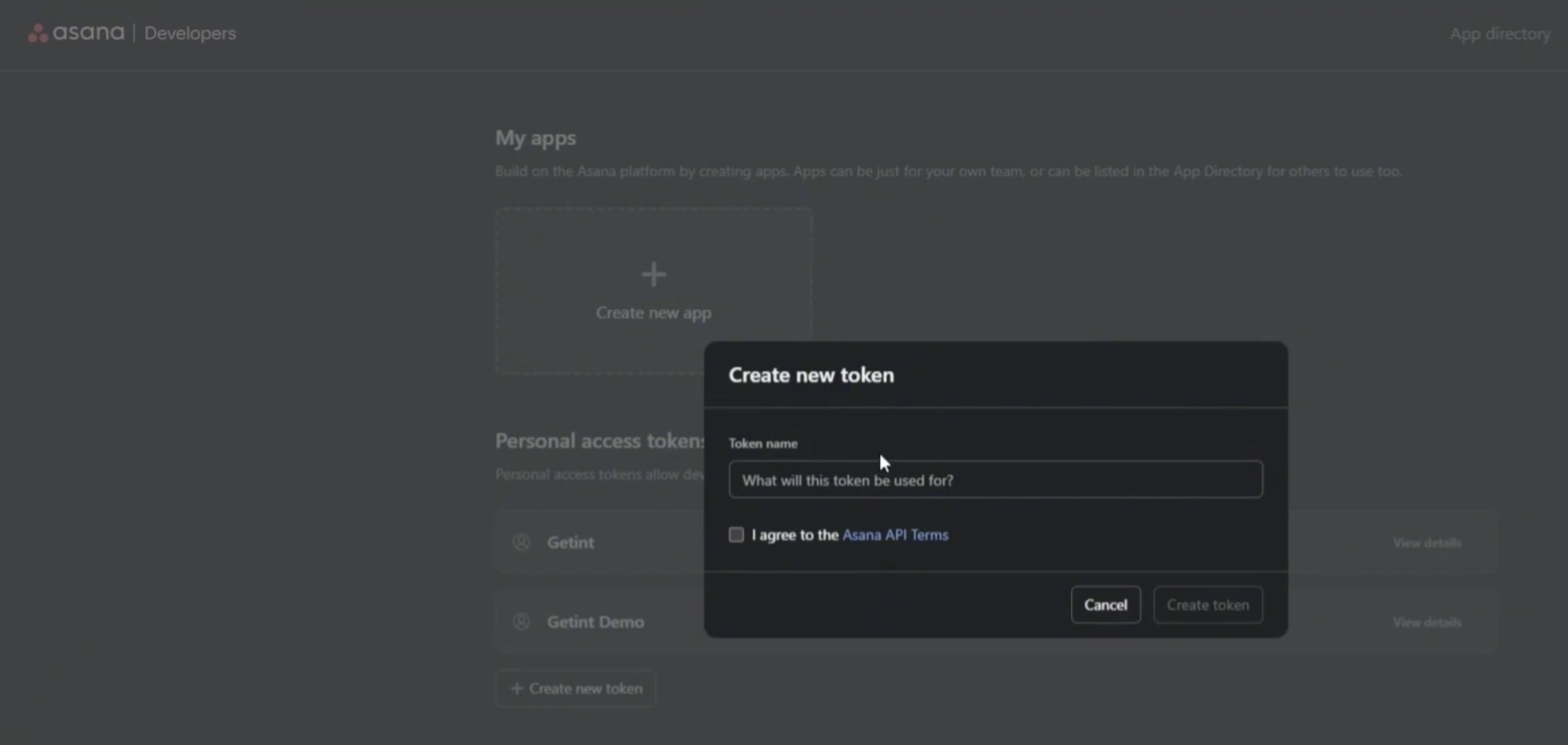Click the plus icon for Create new app
Screen dimensions: 1568x745
coord(653,274)
